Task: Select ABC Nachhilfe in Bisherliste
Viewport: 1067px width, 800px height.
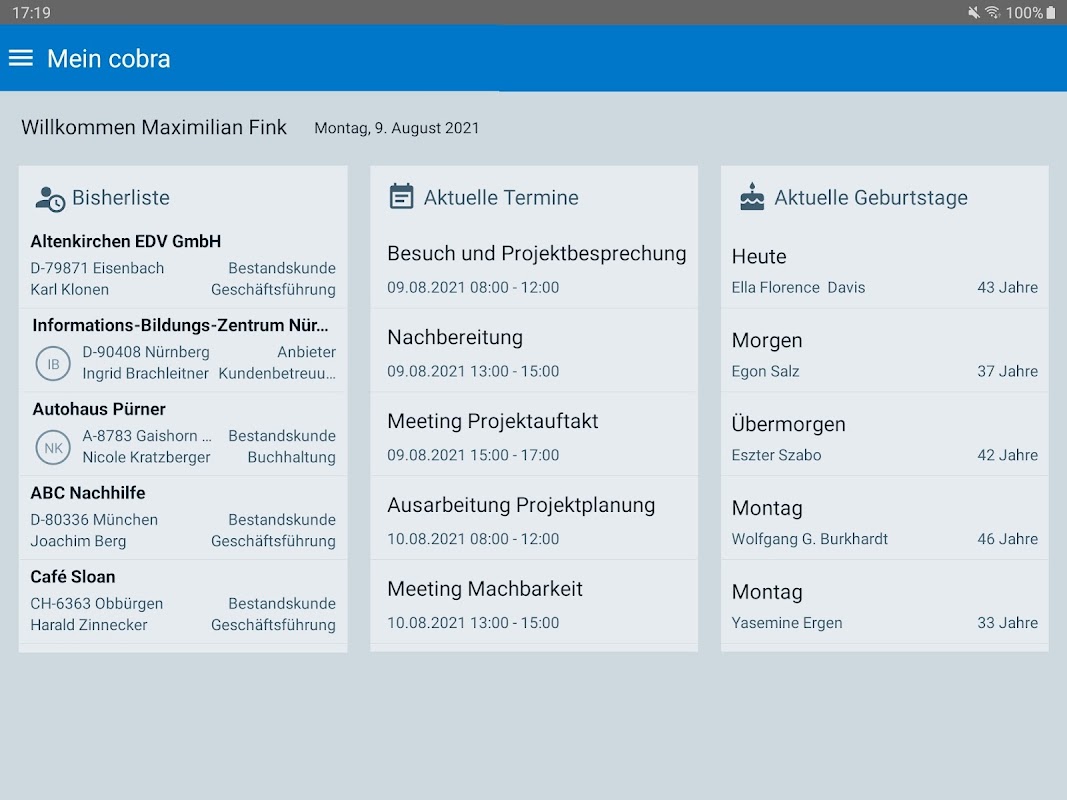Action: pos(183,517)
